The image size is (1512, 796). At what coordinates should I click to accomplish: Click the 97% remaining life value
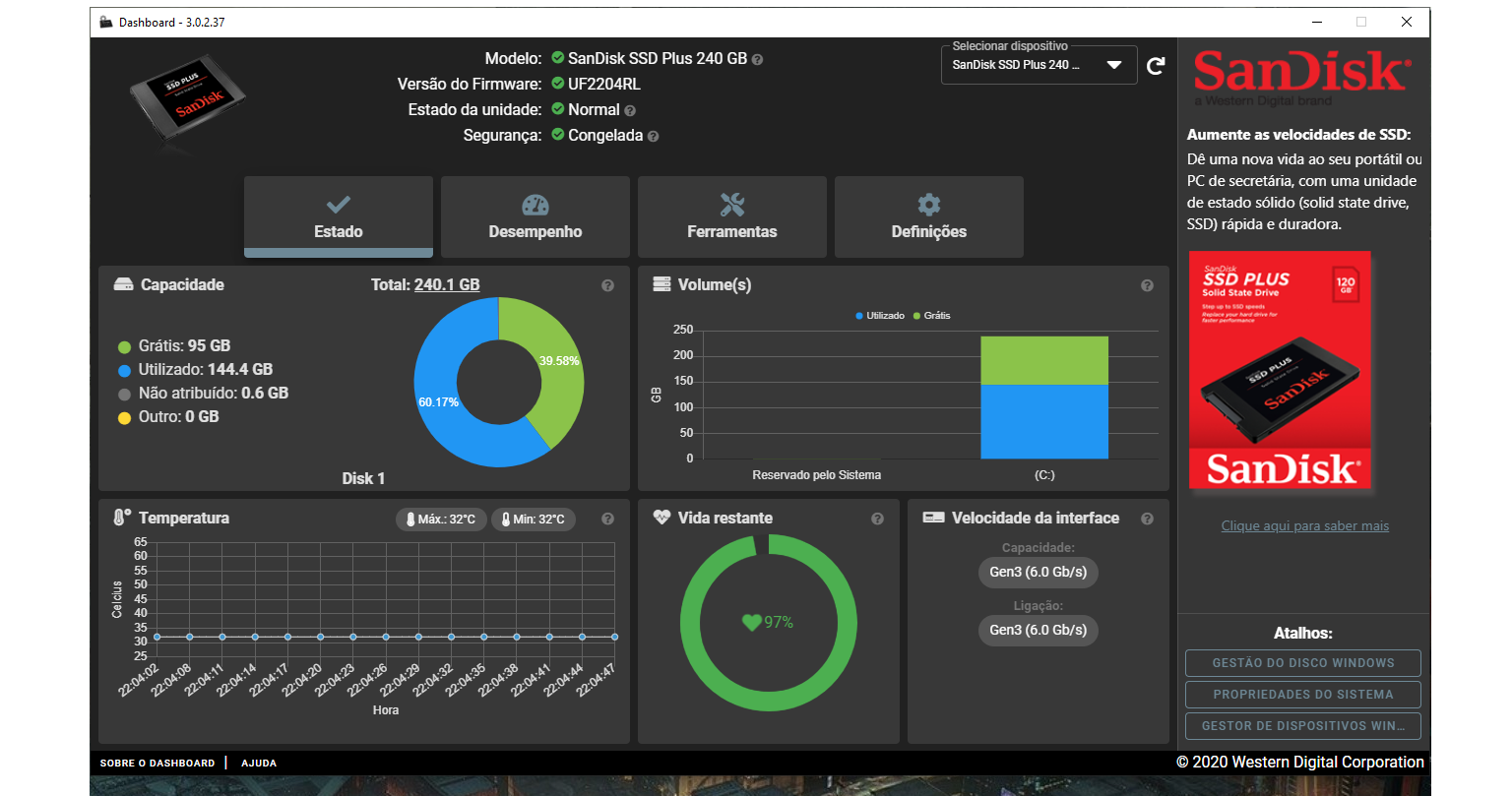(779, 623)
